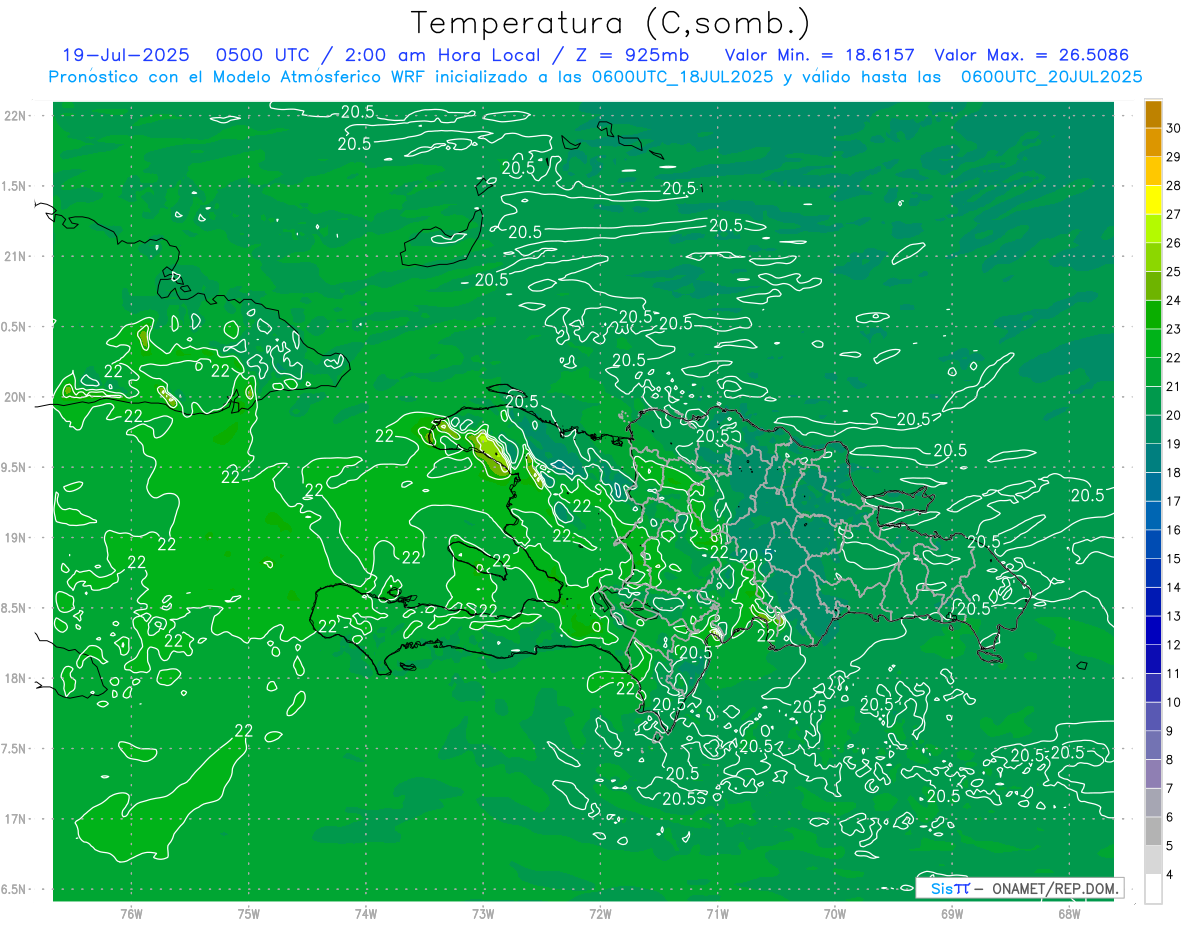The height and width of the screenshot is (927, 1200).
Task: Click the "72W" longitude axis label
Action: tap(600, 913)
